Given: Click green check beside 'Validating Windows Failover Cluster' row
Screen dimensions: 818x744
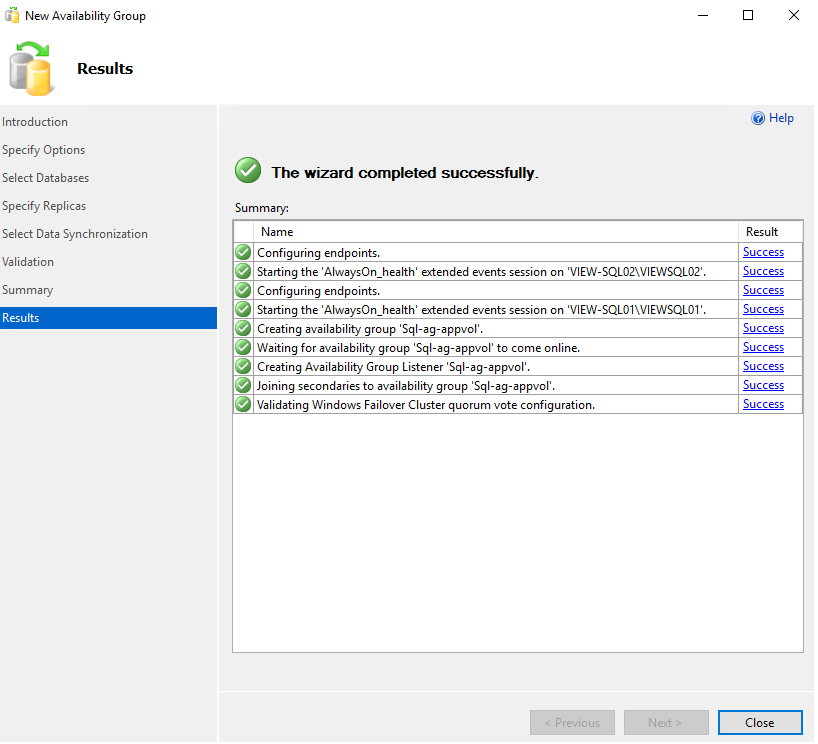Looking at the screenshot, I should coord(243,404).
